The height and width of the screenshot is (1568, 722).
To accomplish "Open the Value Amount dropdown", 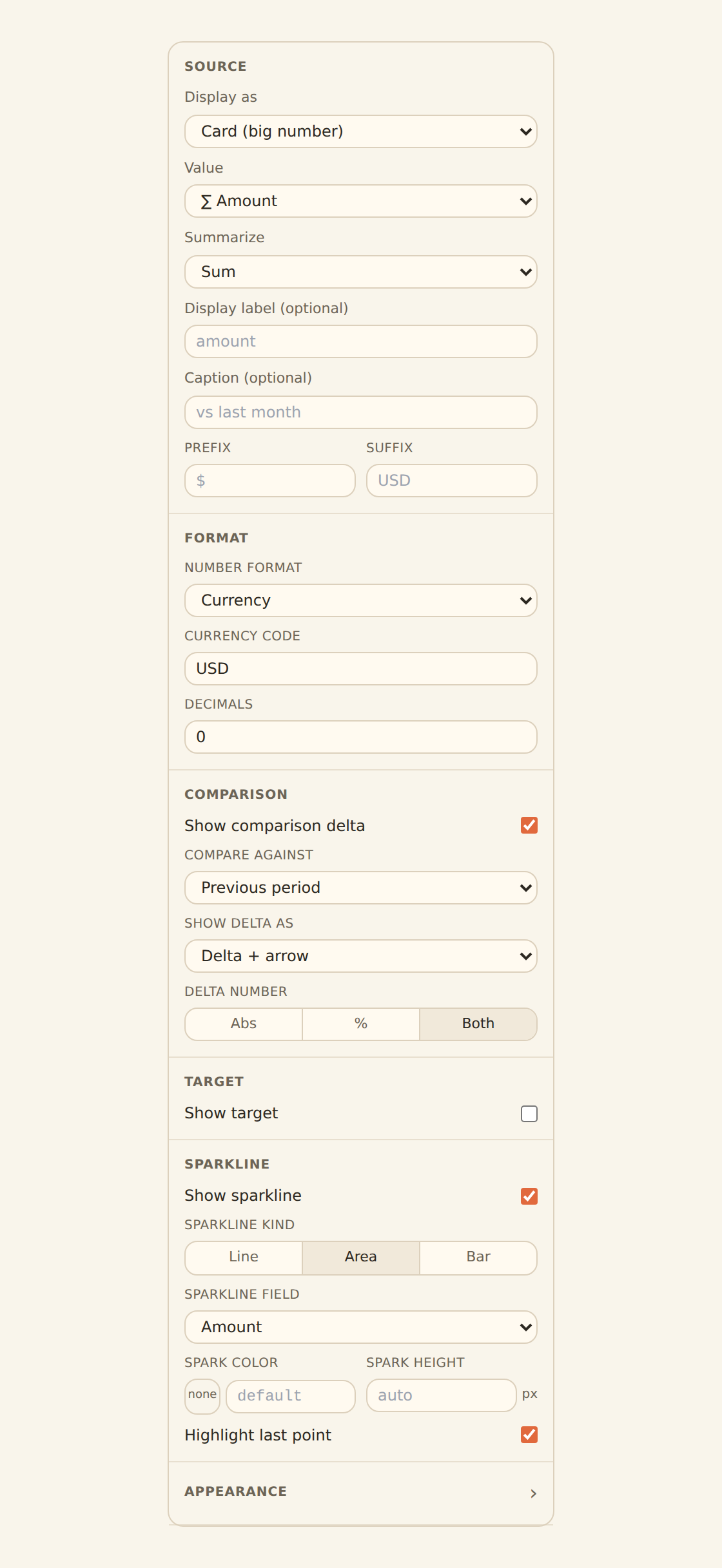I will (361, 201).
